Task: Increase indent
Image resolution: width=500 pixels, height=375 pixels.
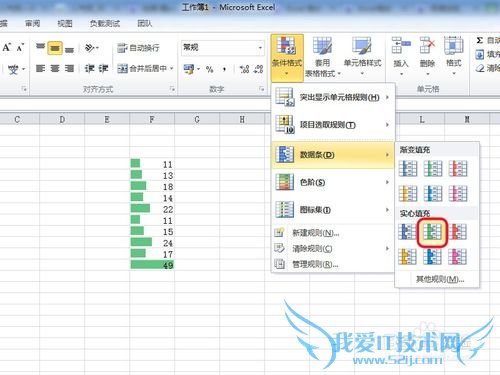Action: click(103, 69)
